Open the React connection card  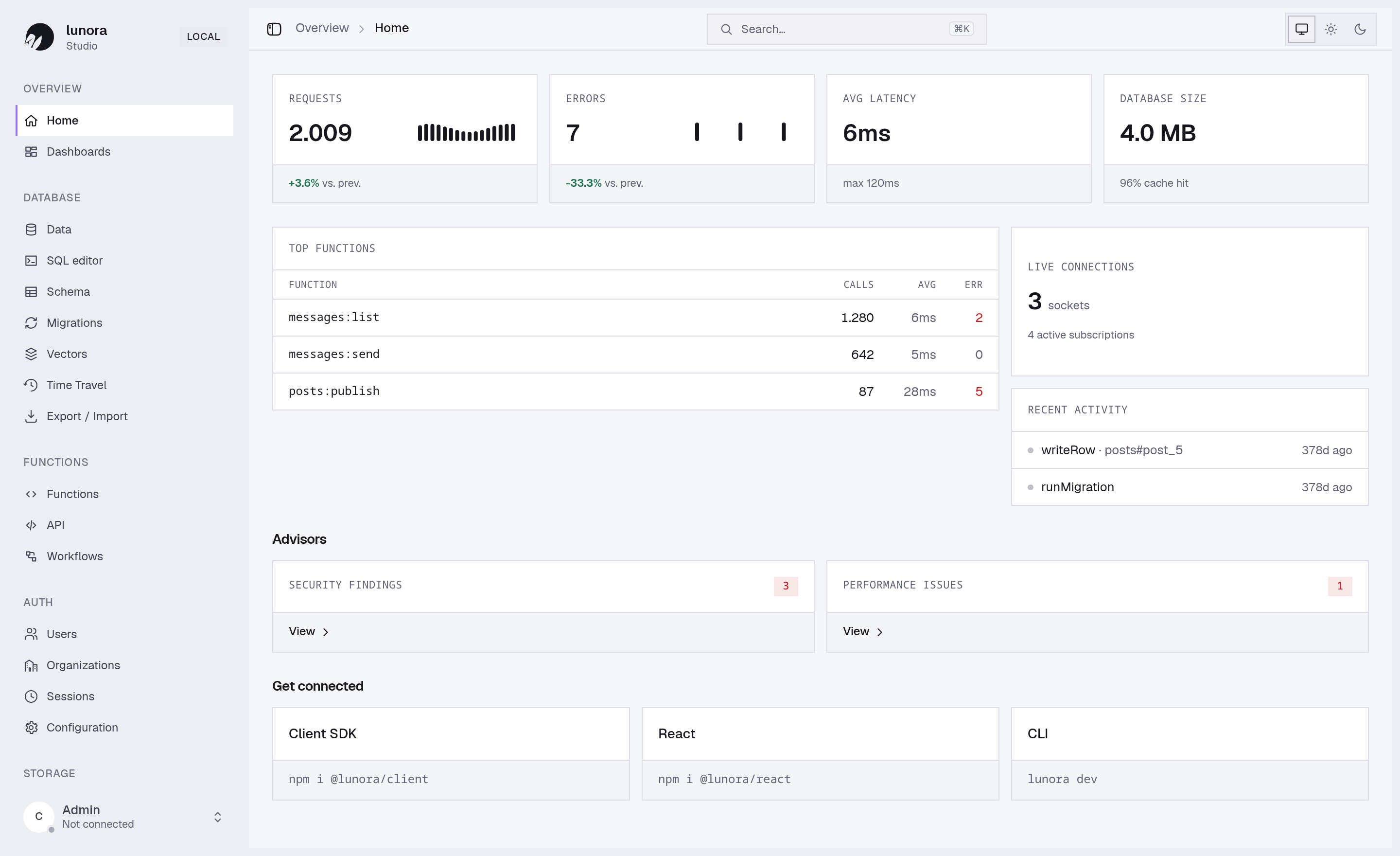click(820, 754)
